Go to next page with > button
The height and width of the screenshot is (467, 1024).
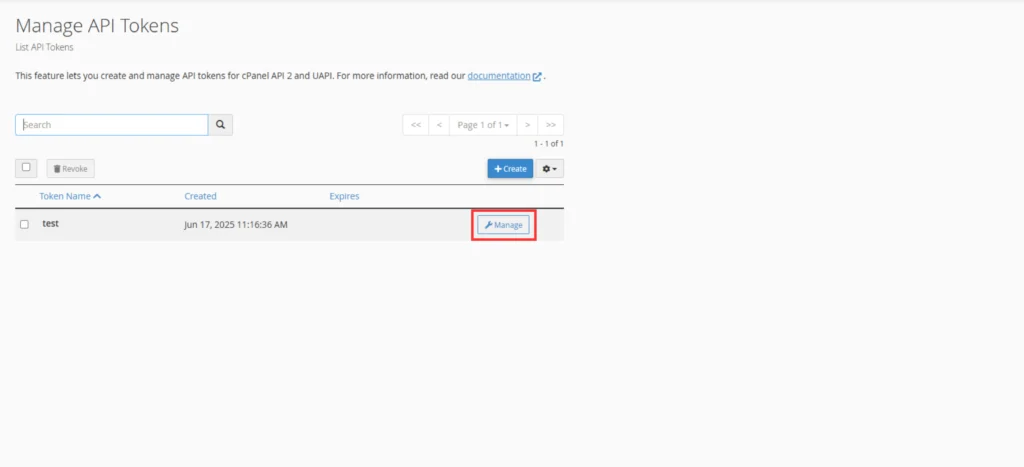[528, 125]
